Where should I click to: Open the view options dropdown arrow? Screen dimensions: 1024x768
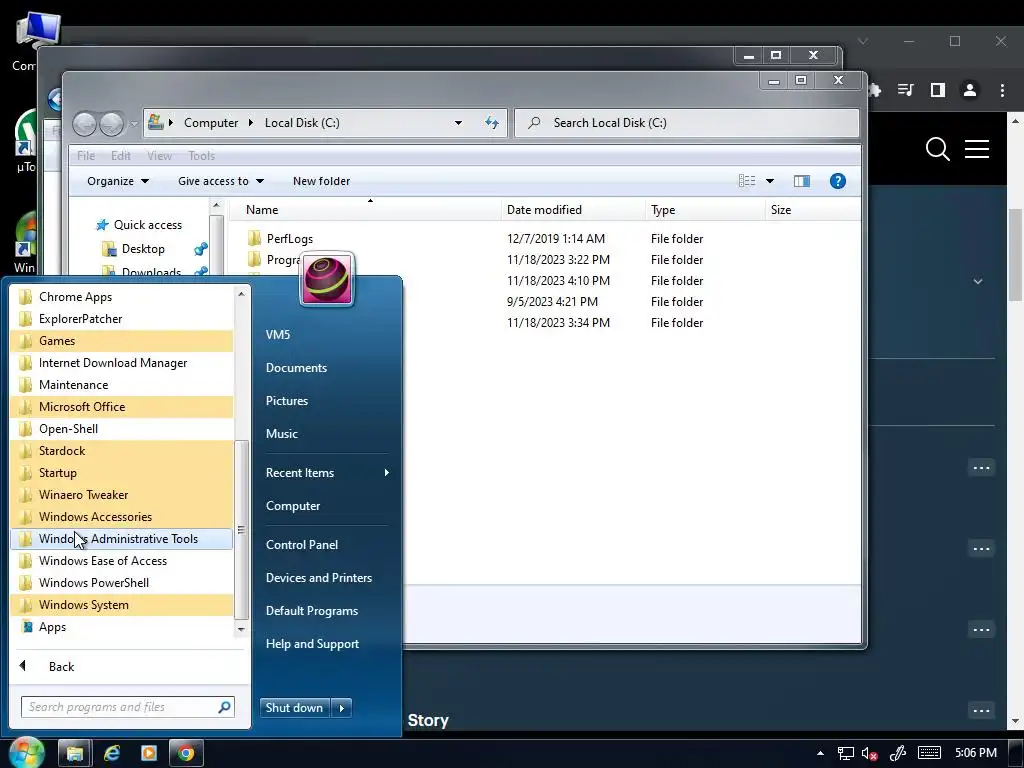coord(770,181)
